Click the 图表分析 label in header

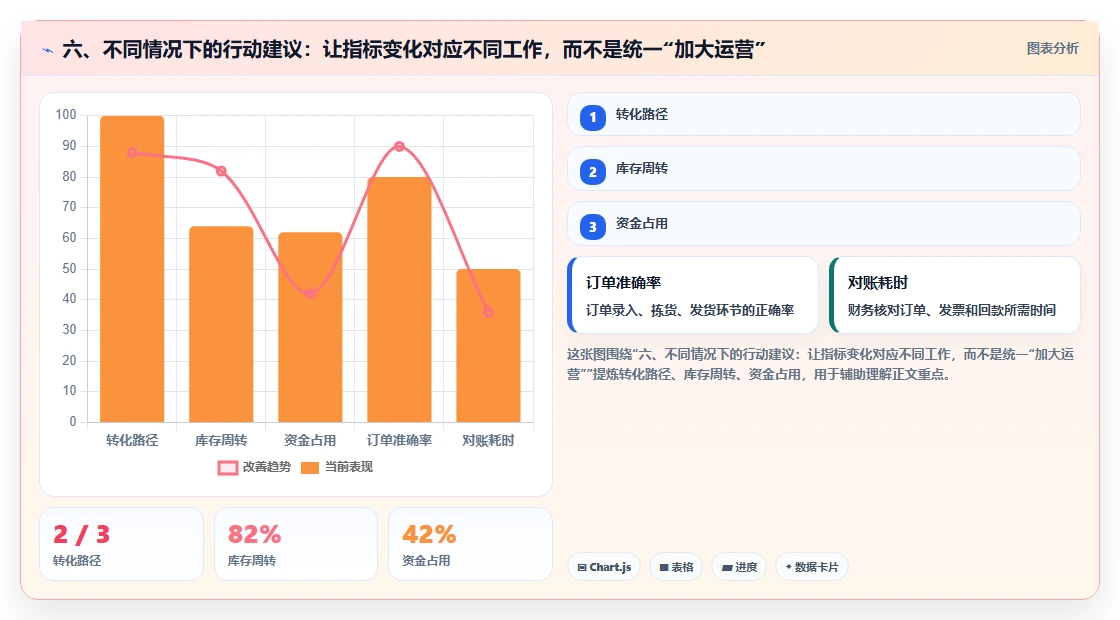1052,49
